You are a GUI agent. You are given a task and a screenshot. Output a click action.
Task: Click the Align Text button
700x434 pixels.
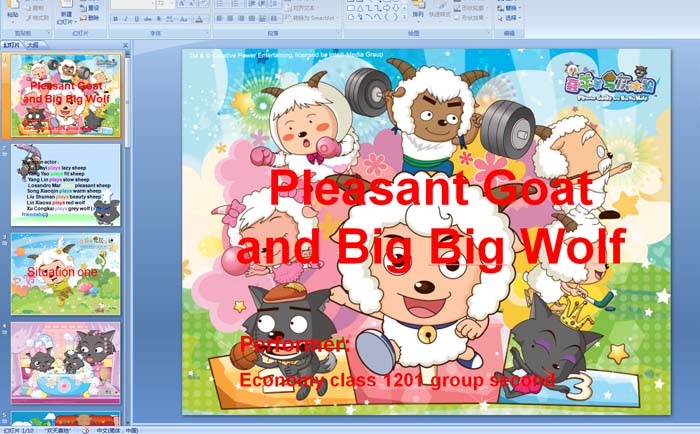(x=302, y=8)
